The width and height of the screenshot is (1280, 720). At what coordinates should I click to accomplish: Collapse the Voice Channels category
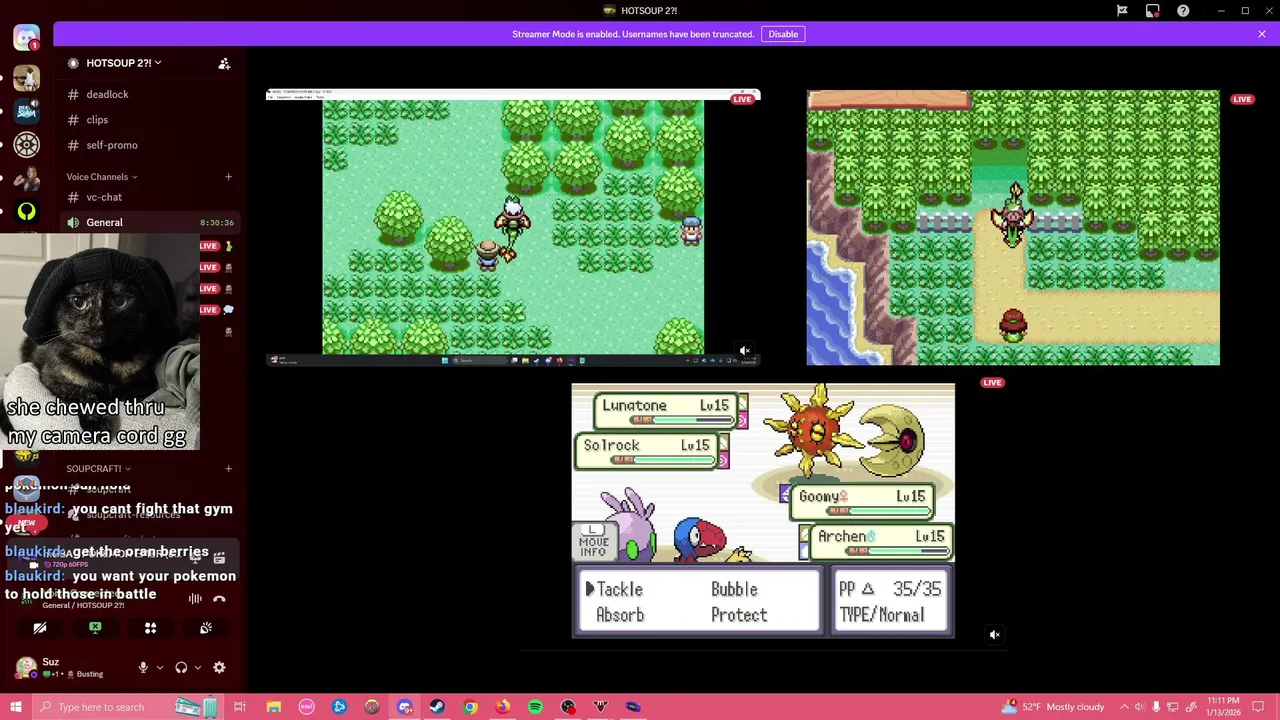click(101, 177)
